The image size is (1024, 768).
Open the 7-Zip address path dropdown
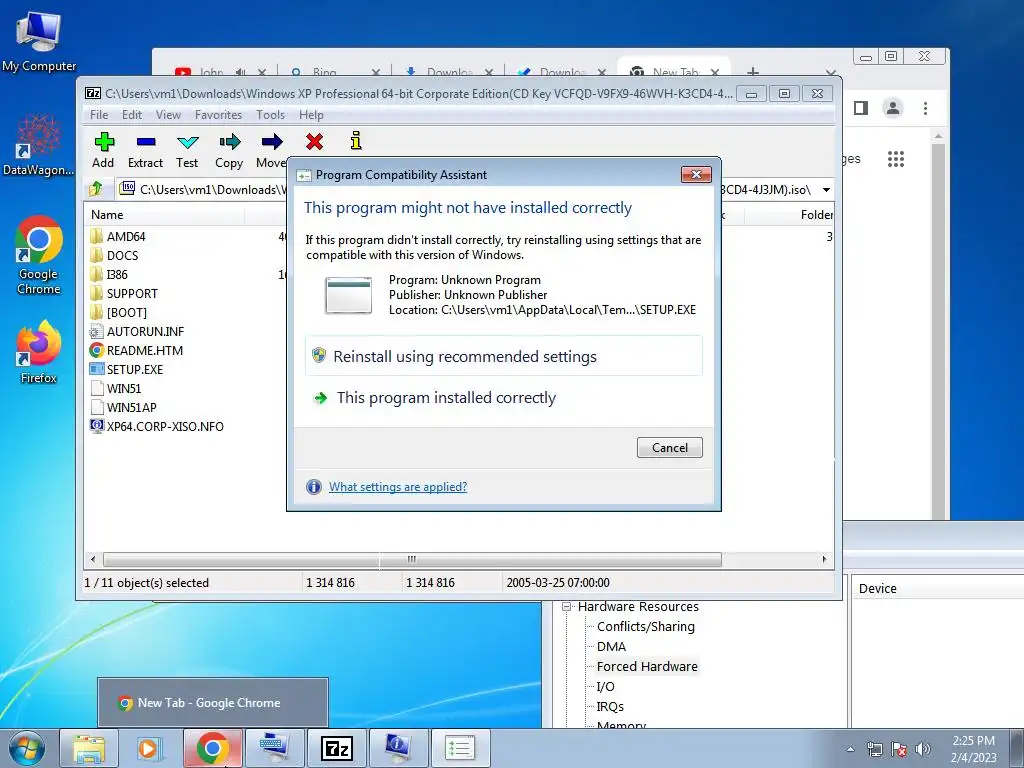[x=826, y=190]
